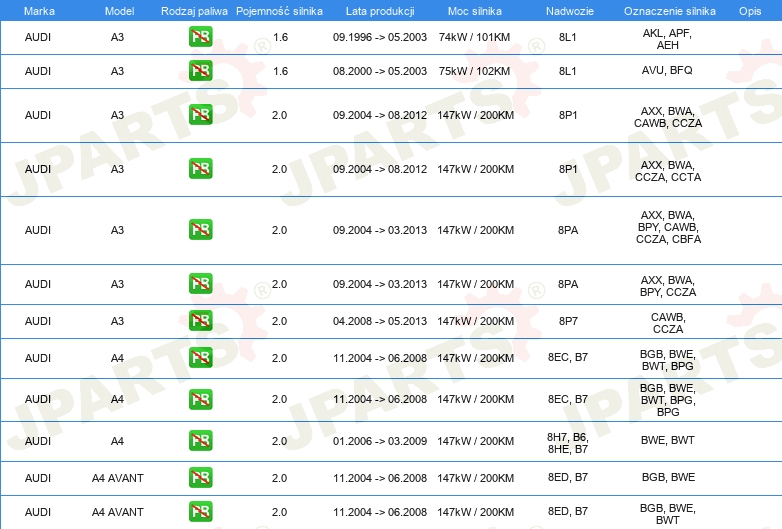Click fuel icon in the row with BPG listed twice
The width and height of the screenshot is (782, 529).
(x=200, y=399)
